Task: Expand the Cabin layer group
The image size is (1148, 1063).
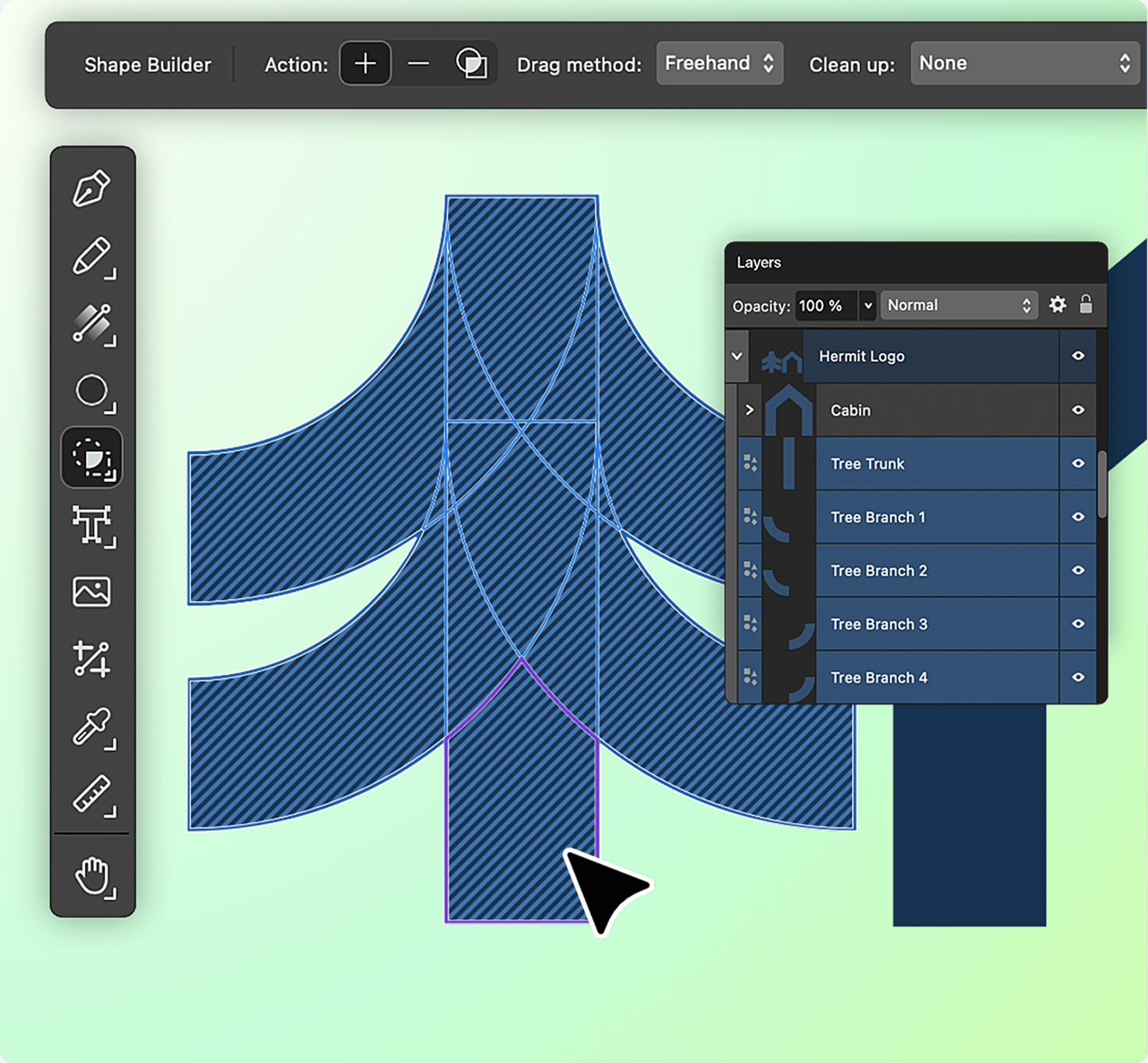Action: coord(750,410)
